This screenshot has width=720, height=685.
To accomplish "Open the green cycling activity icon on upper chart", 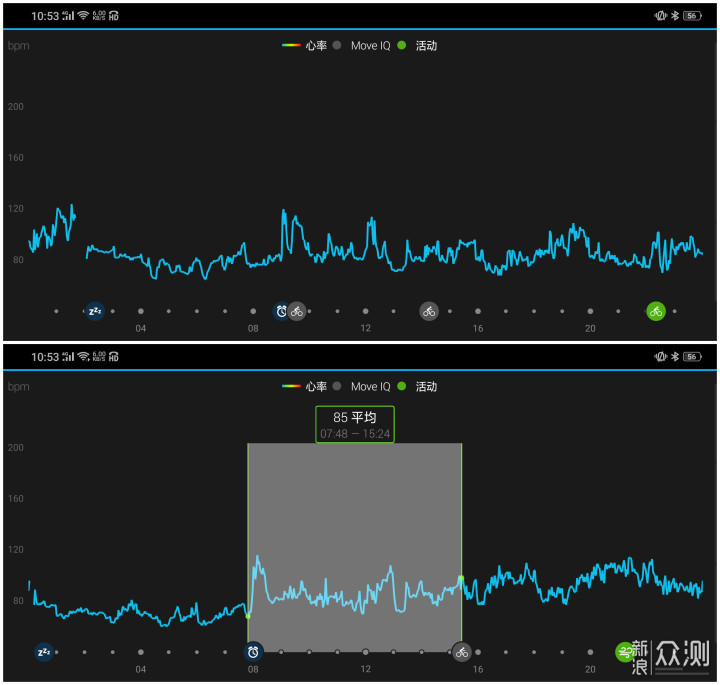I will pos(656,311).
